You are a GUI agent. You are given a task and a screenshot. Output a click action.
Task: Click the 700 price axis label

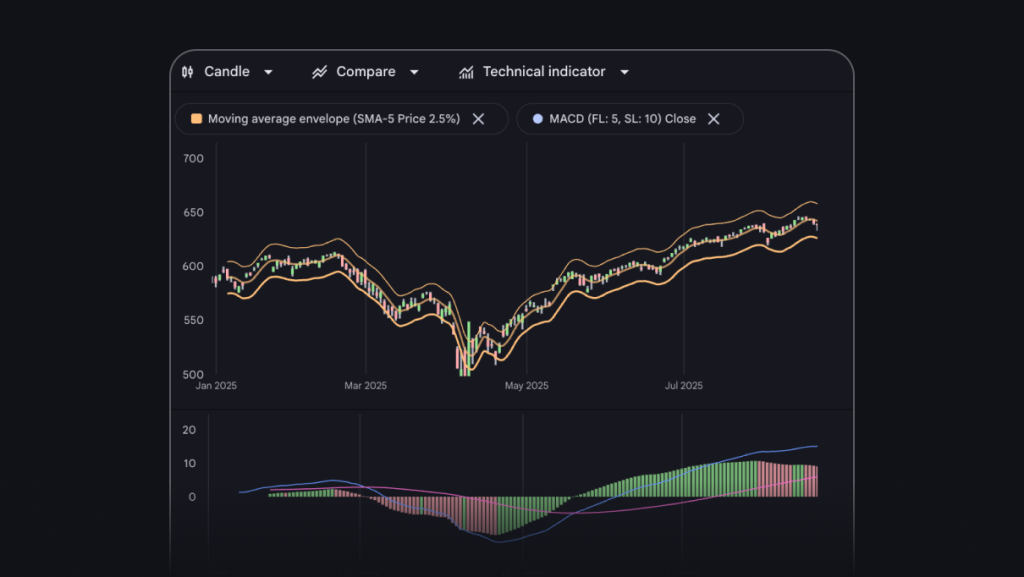[194, 159]
